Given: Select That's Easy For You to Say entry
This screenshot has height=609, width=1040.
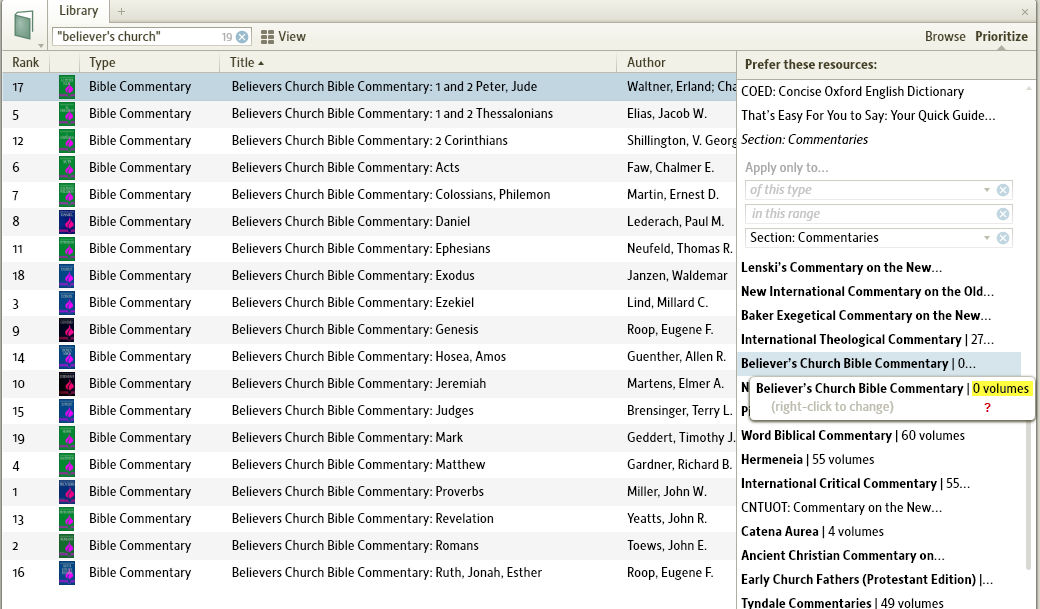Looking at the screenshot, I should point(868,116).
